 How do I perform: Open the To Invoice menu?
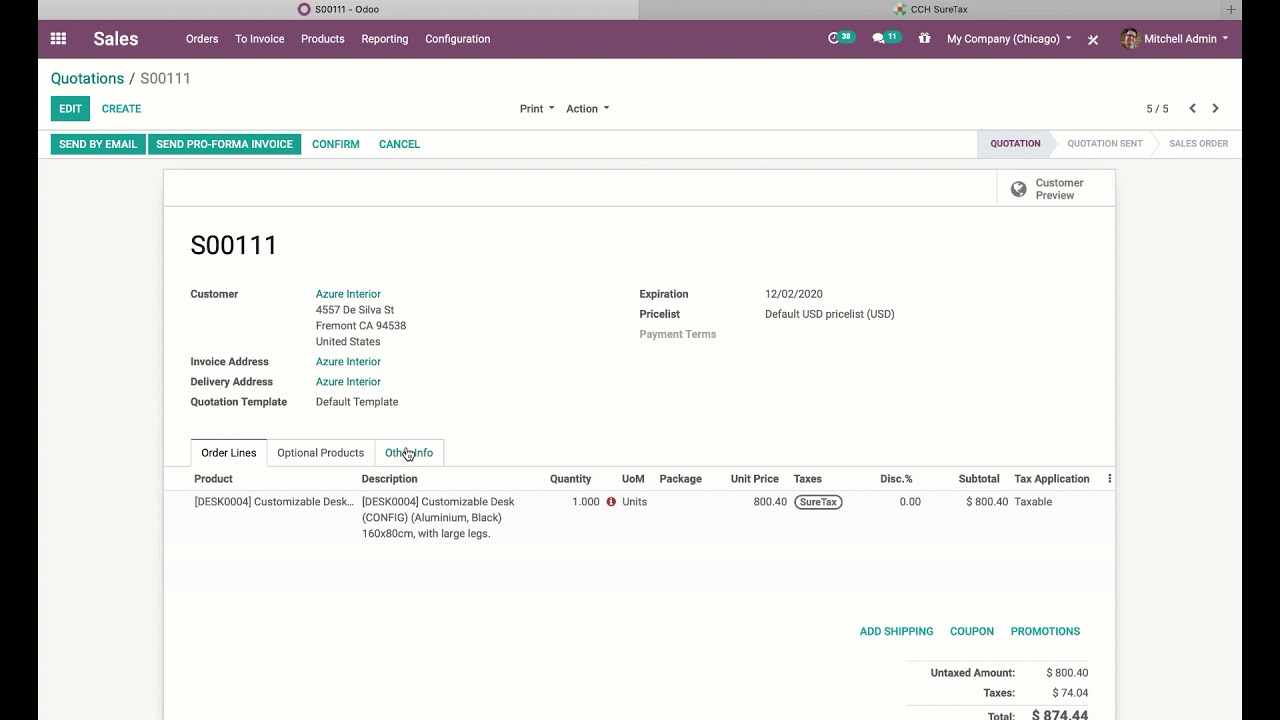260,39
